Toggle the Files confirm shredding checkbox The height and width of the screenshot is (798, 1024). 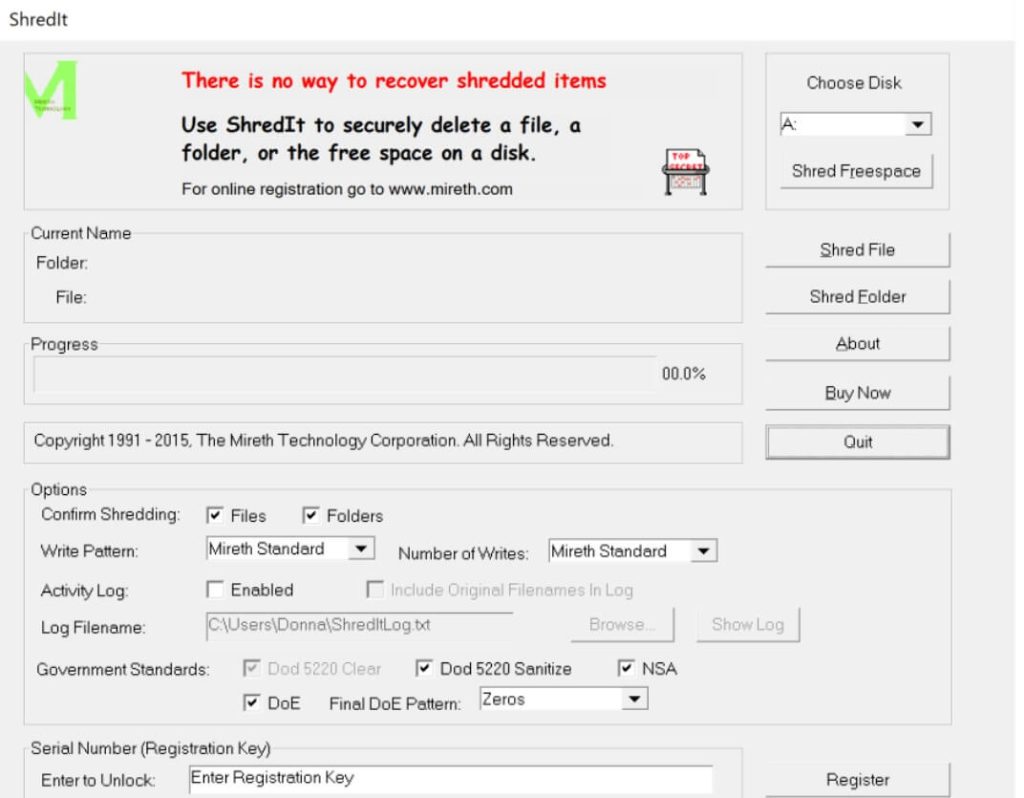pyautogui.click(x=214, y=516)
